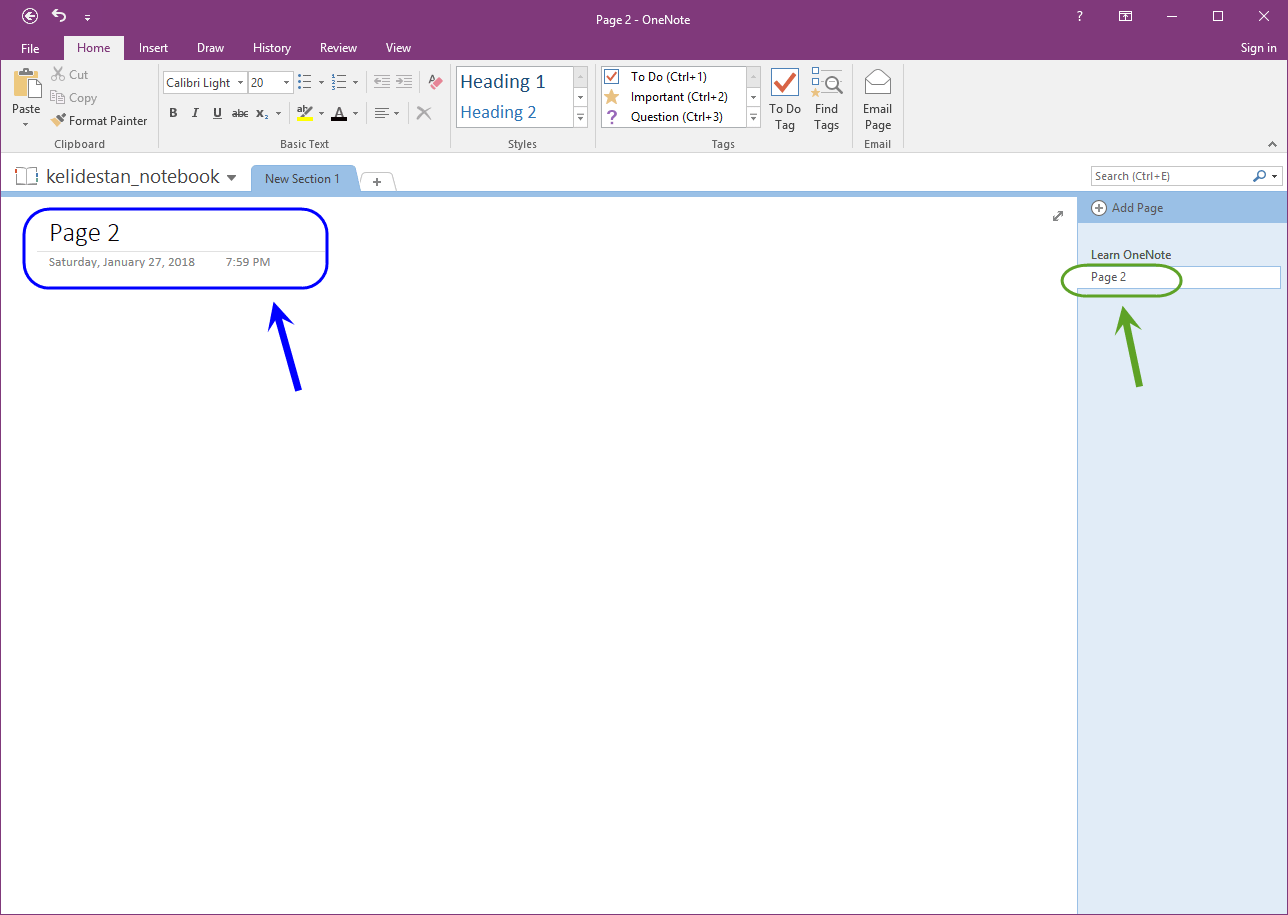Click the magnifier search icon
This screenshot has height=915, width=1288.
click(1259, 176)
